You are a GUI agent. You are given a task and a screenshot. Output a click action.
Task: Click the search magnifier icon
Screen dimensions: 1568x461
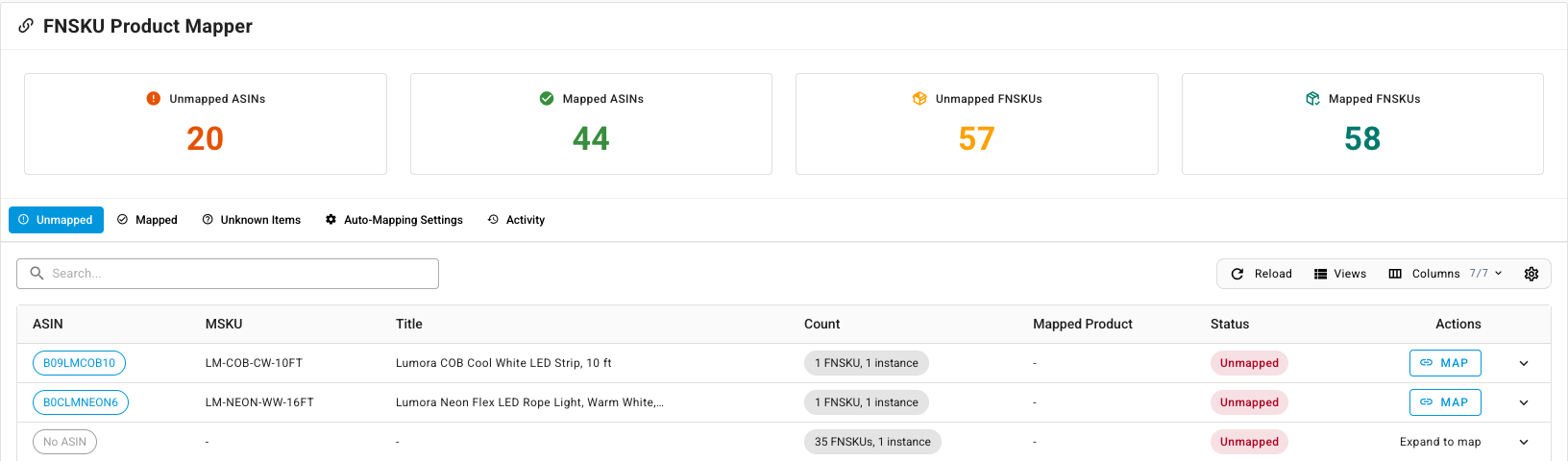point(37,273)
